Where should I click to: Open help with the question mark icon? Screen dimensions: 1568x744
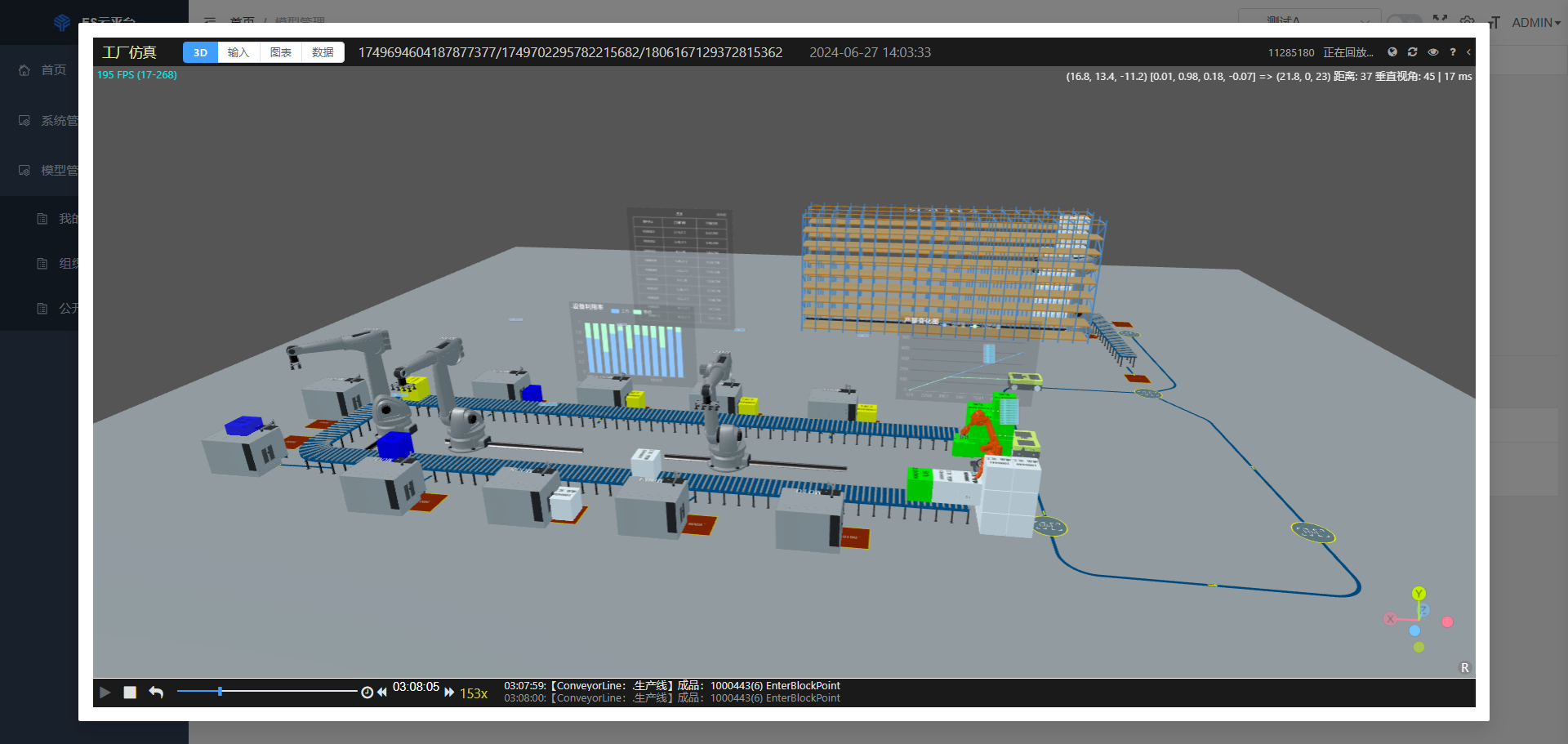(x=1452, y=52)
